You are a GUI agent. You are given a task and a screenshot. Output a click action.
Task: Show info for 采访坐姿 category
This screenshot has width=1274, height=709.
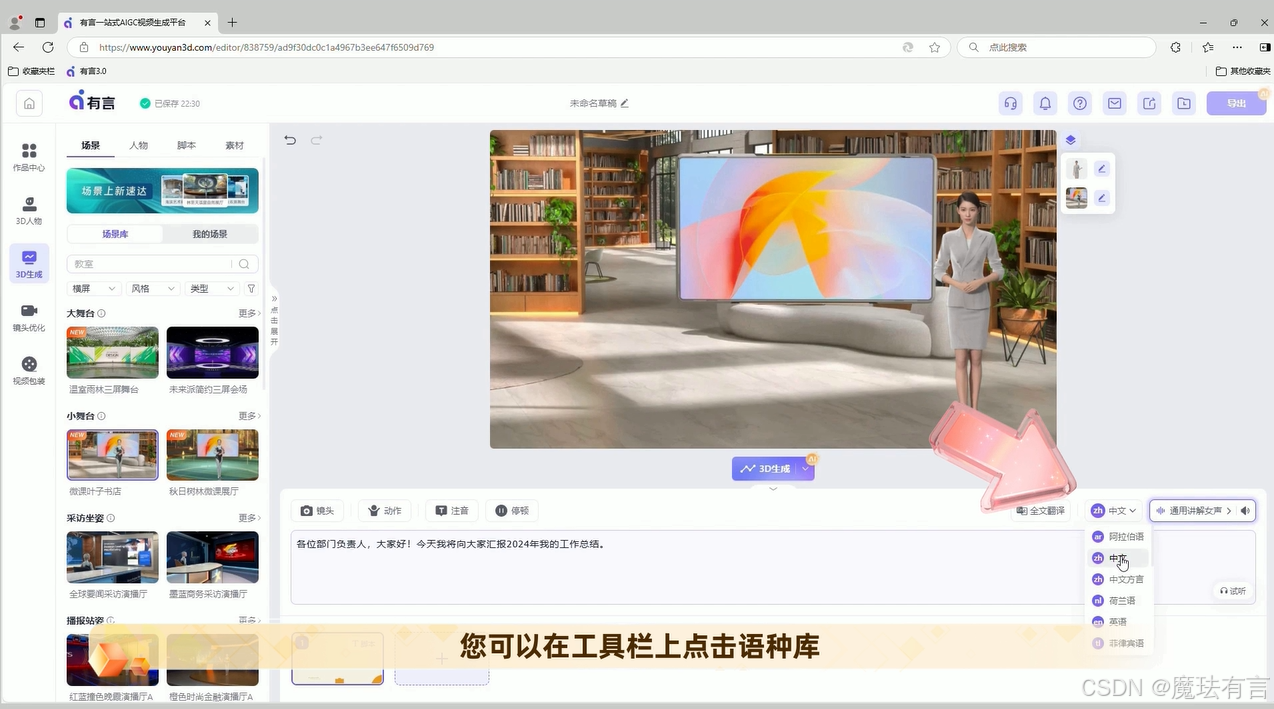click(x=111, y=518)
